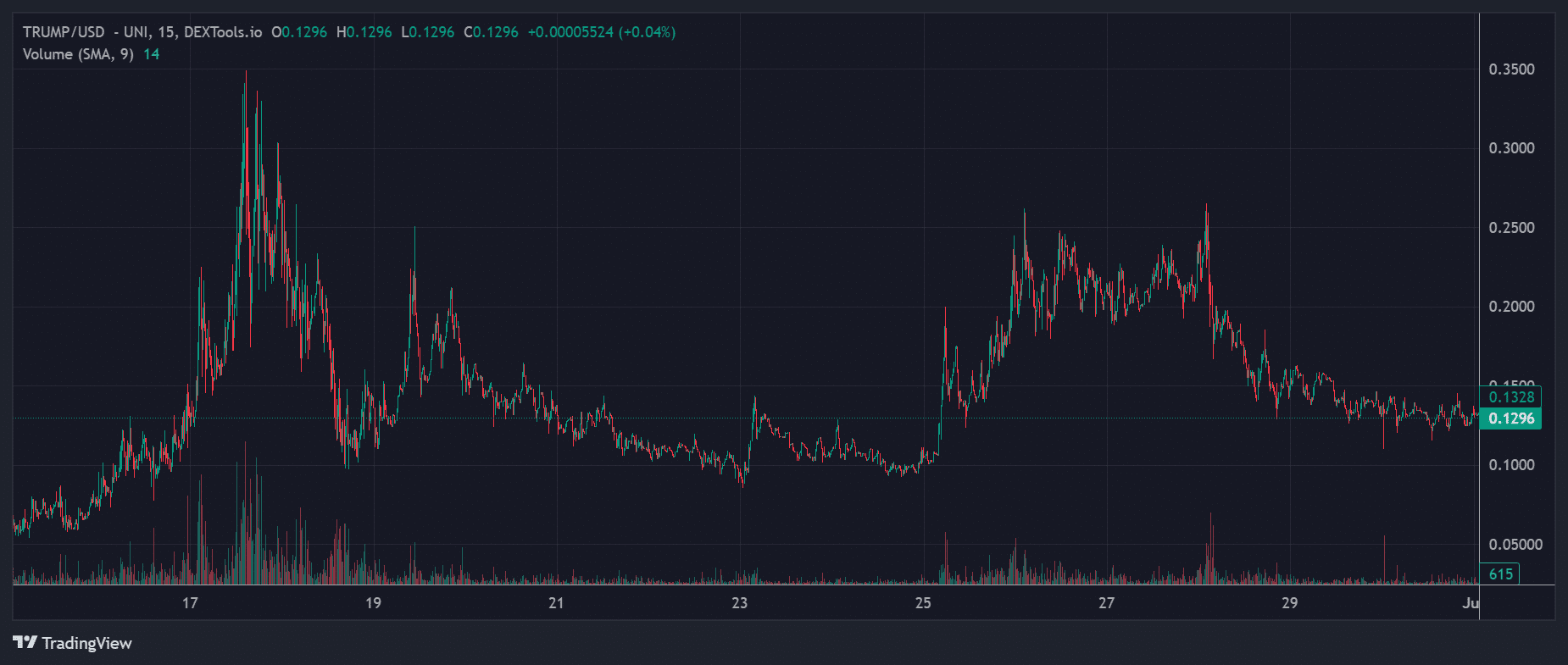Select the Volume (SMA, 9) indicator label

[78, 54]
